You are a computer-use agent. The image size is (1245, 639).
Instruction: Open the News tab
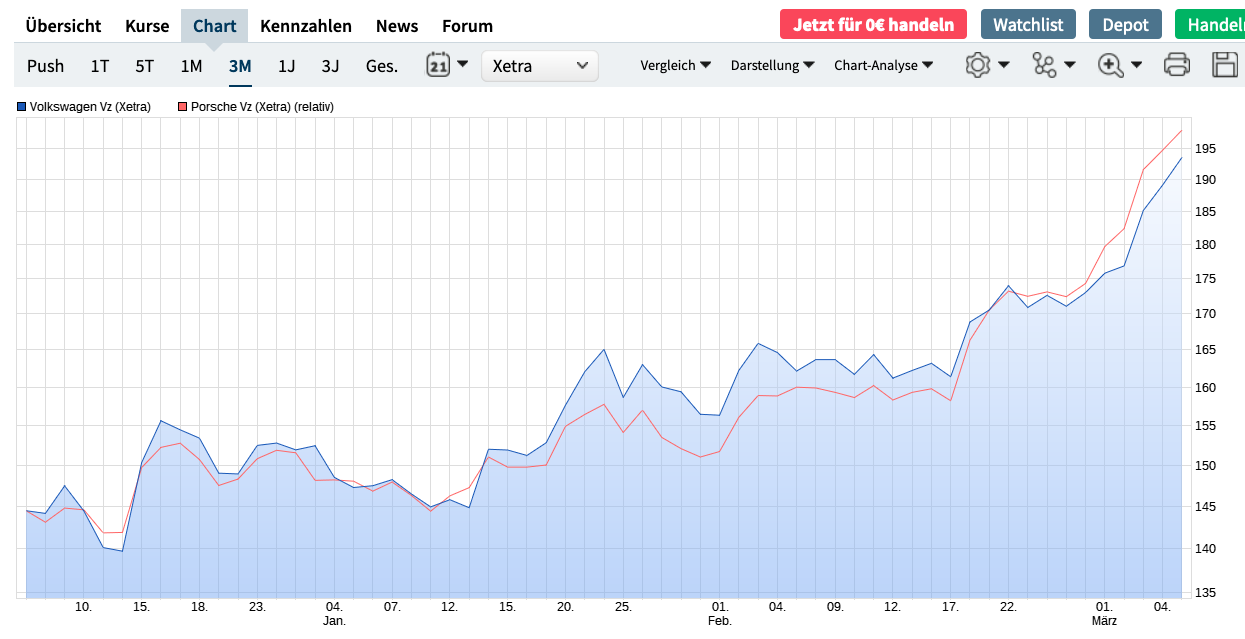(x=397, y=26)
